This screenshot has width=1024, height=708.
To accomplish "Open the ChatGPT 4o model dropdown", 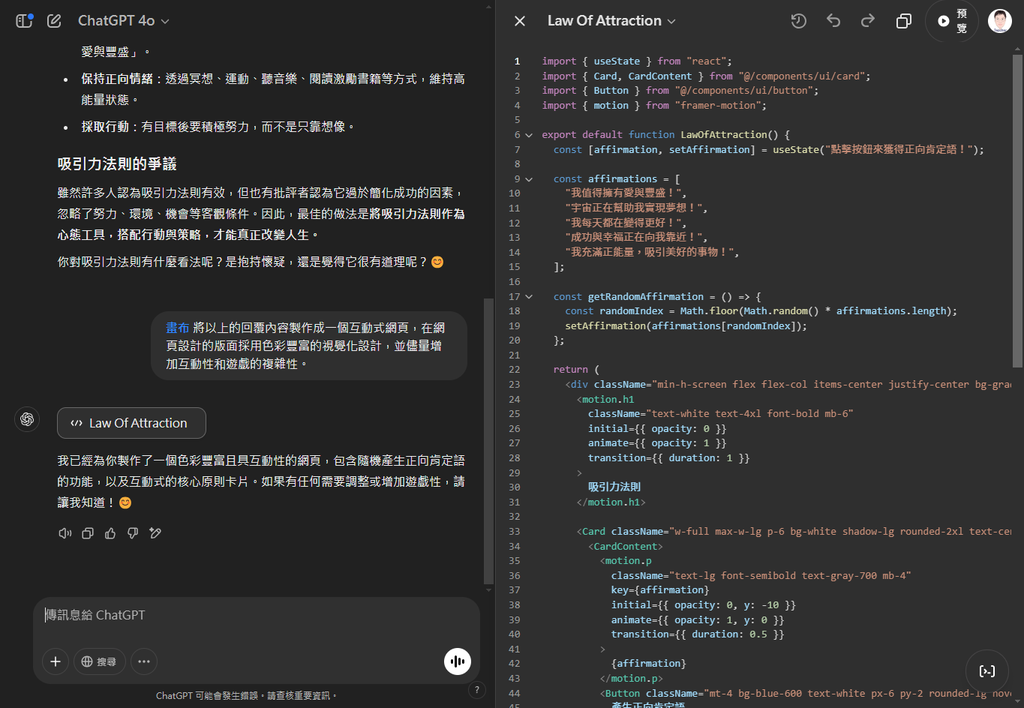I will pos(123,21).
